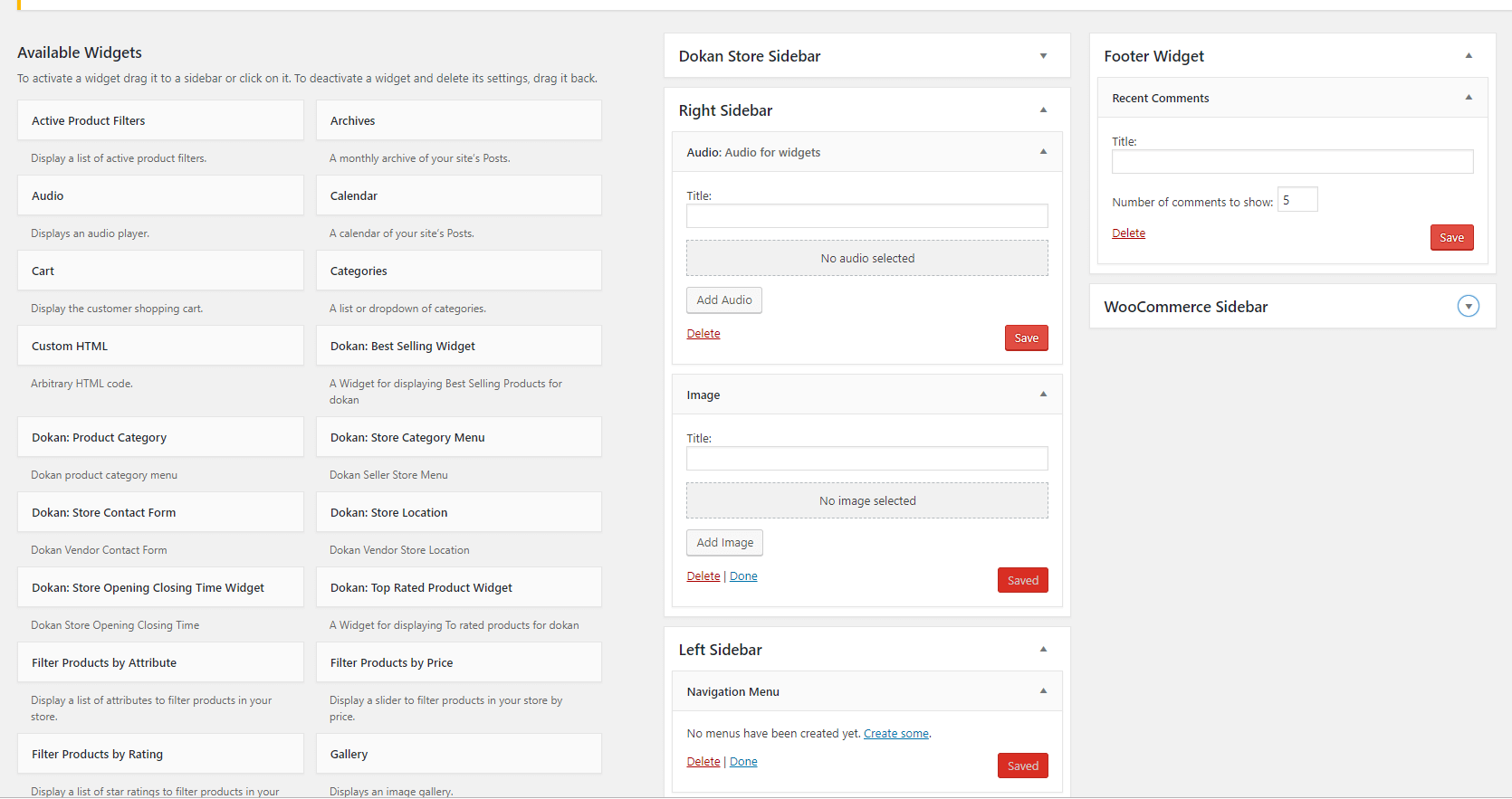Select the Filter Products by Rating widget
1512x799 pixels.
pyautogui.click(x=160, y=754)
